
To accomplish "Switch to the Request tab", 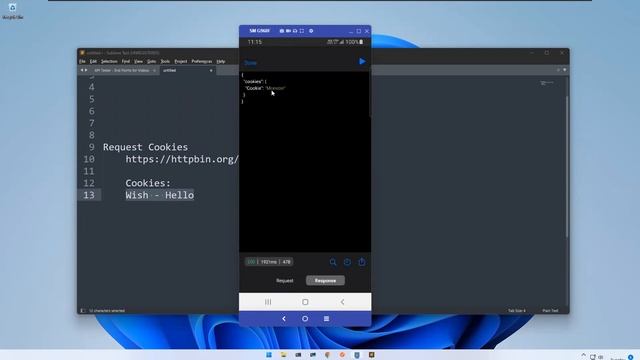I will pyautogui.click(x=284, y=280).
